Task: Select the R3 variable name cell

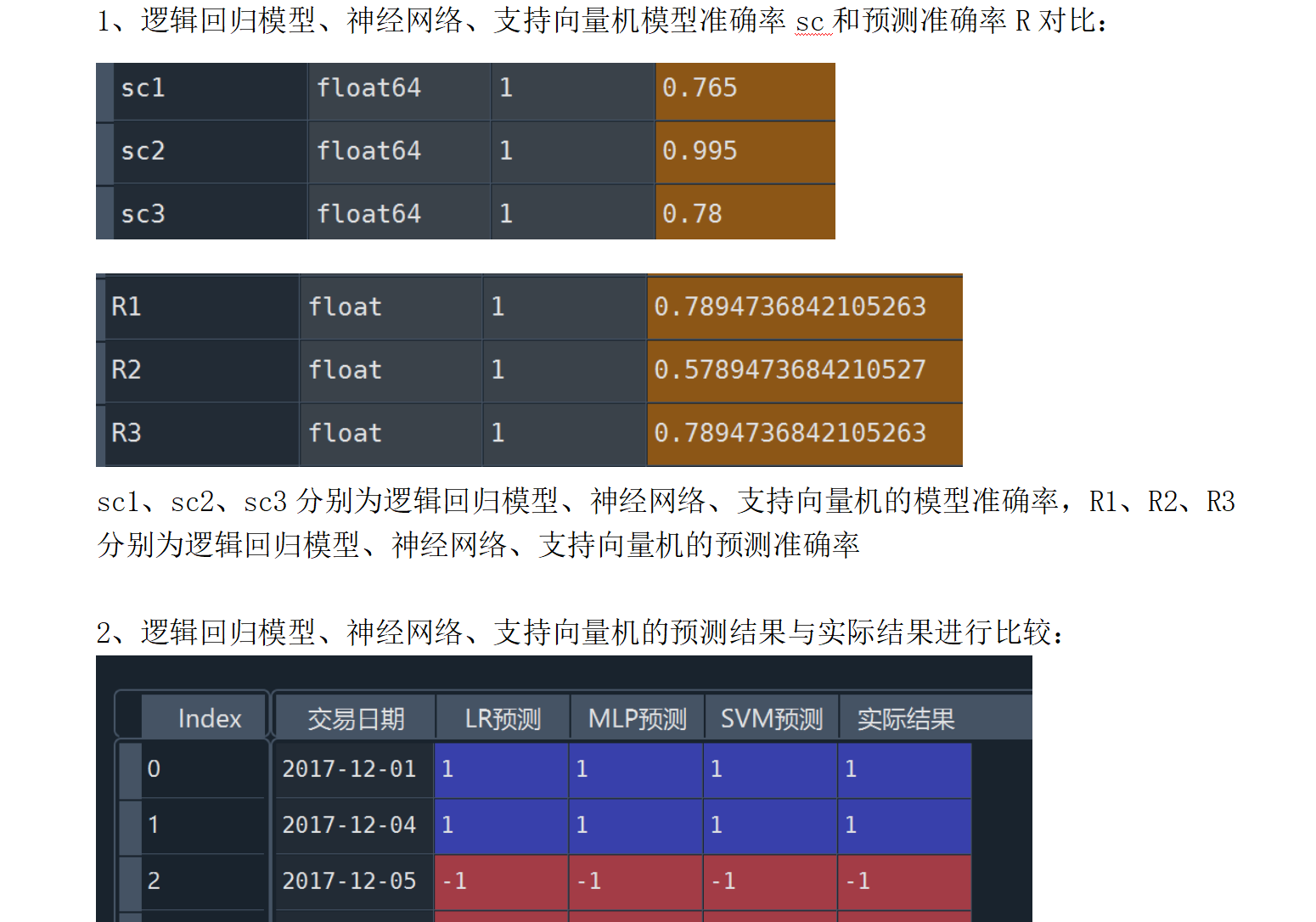Action: 202,434
